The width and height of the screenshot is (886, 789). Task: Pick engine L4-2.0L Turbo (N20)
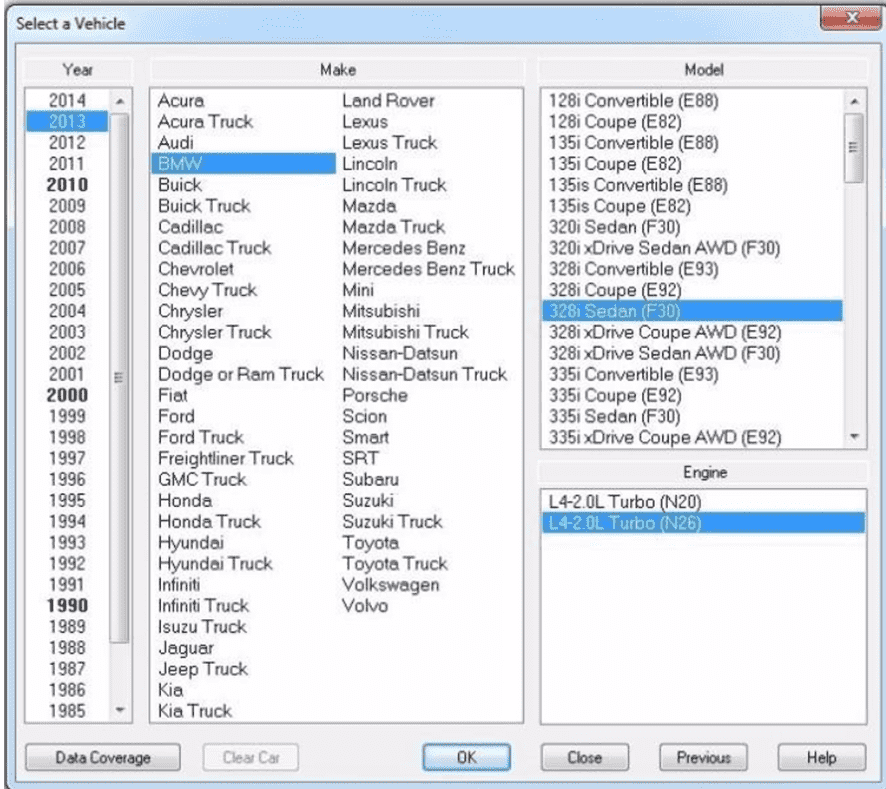624,501
